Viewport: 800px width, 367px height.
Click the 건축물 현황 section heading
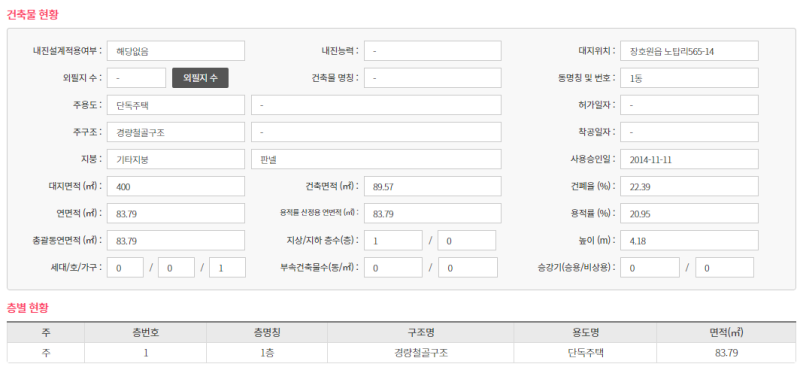pos(32,14)
